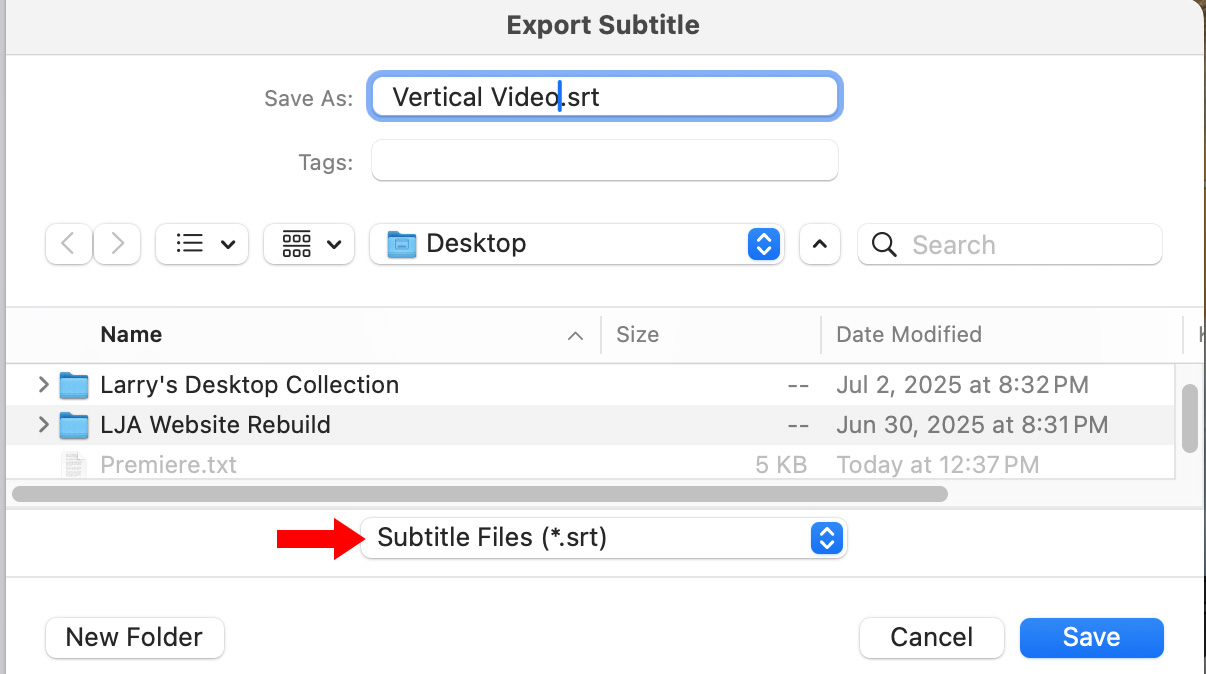This screenshot has height=674, width=1206.
Task: Click the back navigation arrow
Action: point(69,244)
